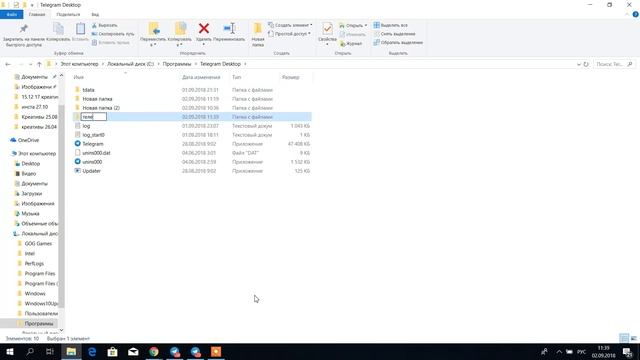640x360 pixels.
Task: Switch to the Вид ribbon tab
Action: tap(95, 14)
